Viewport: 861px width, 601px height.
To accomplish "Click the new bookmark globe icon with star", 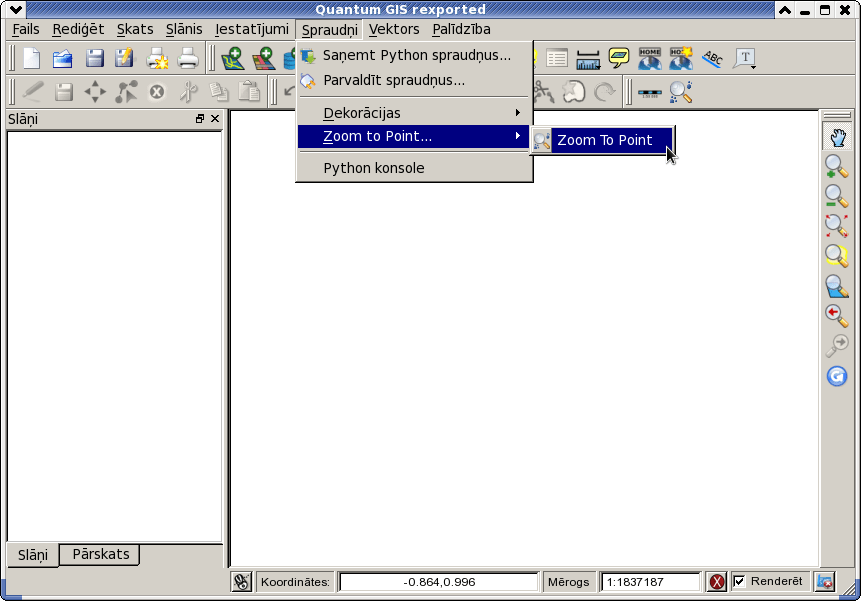I will (x=681, y=58).
